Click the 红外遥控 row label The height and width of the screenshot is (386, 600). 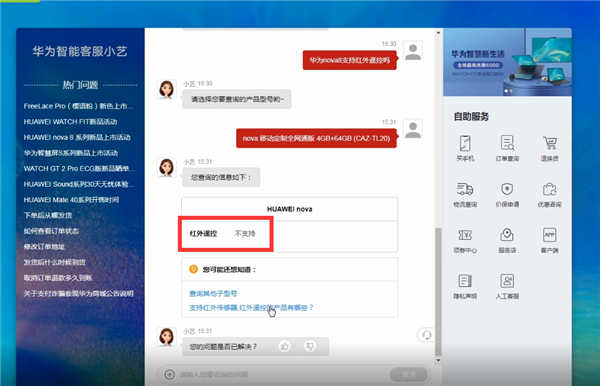[204, 233]
